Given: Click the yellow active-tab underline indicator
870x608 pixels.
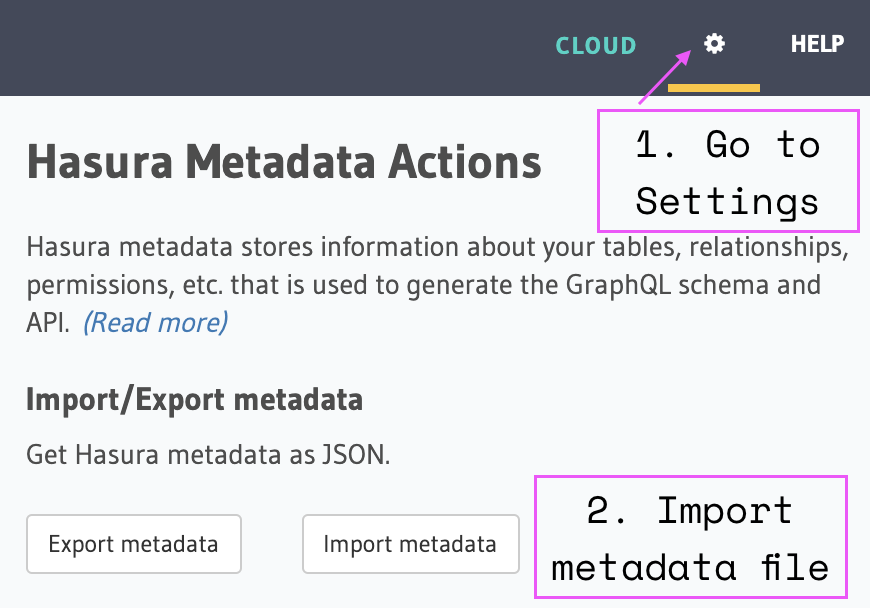Looking at the screenshot, I should pos(714,88).
